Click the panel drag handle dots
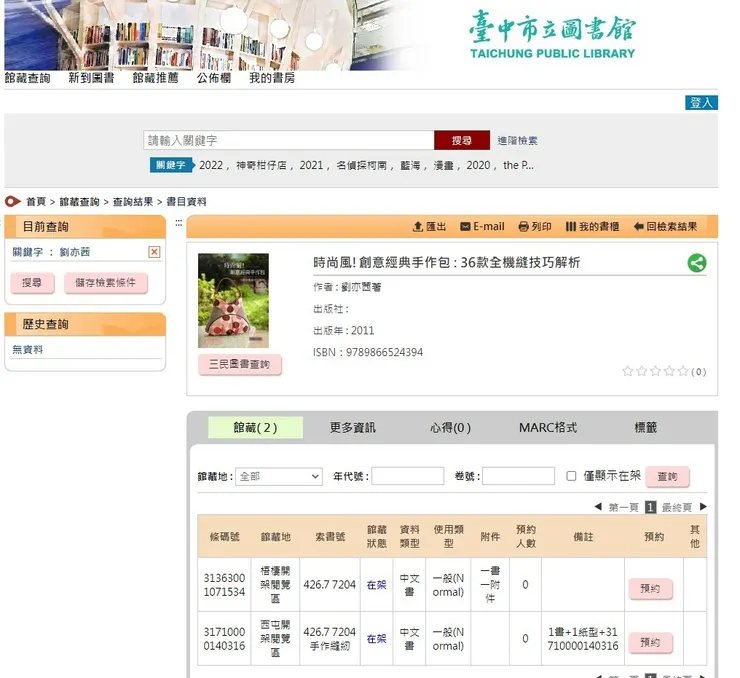740x678 pixels. (x=178, y=223)
